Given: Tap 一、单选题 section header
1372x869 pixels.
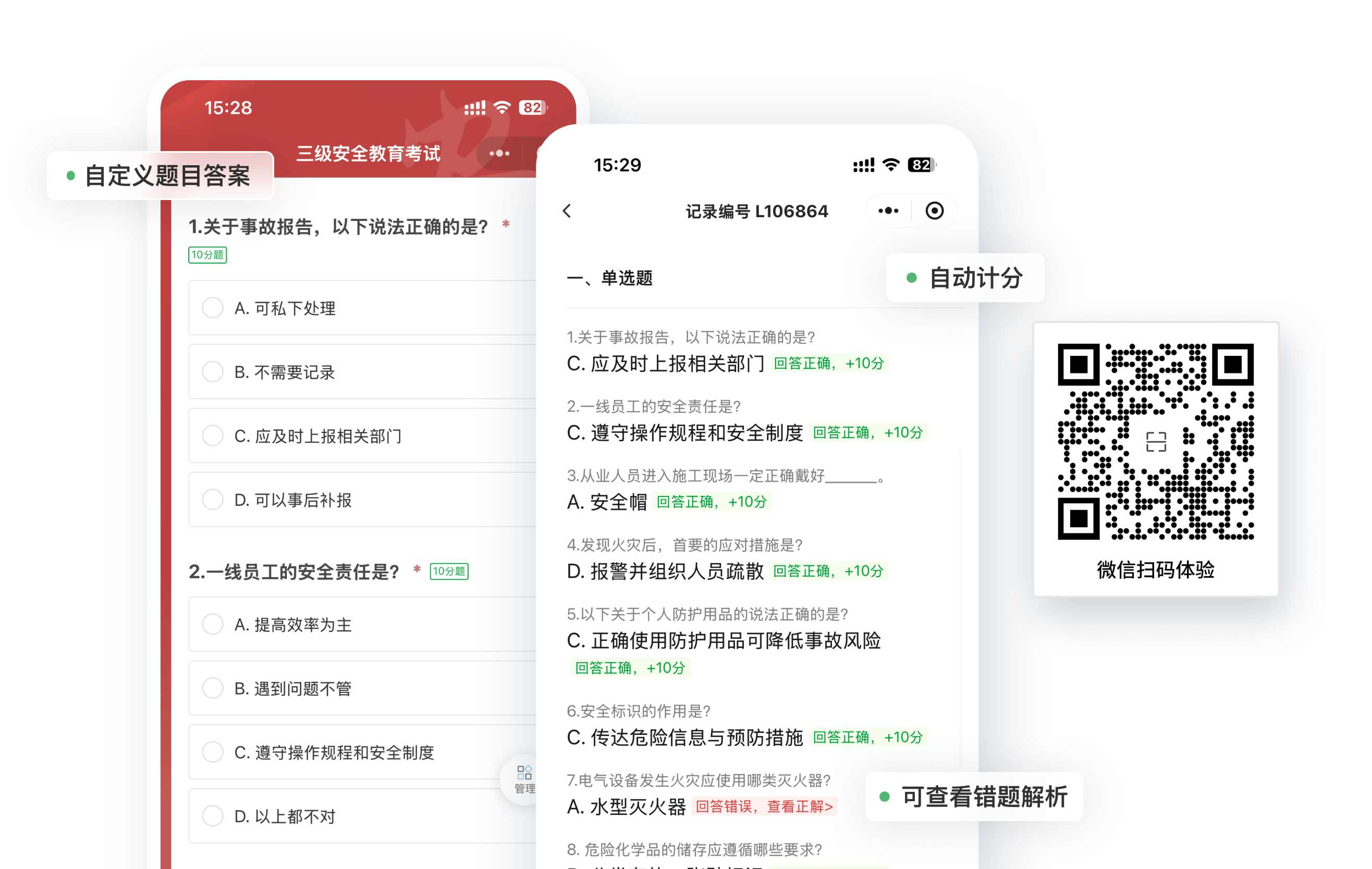Looking at the screenshot, I should pyautogui.click(x=610, y=278).
